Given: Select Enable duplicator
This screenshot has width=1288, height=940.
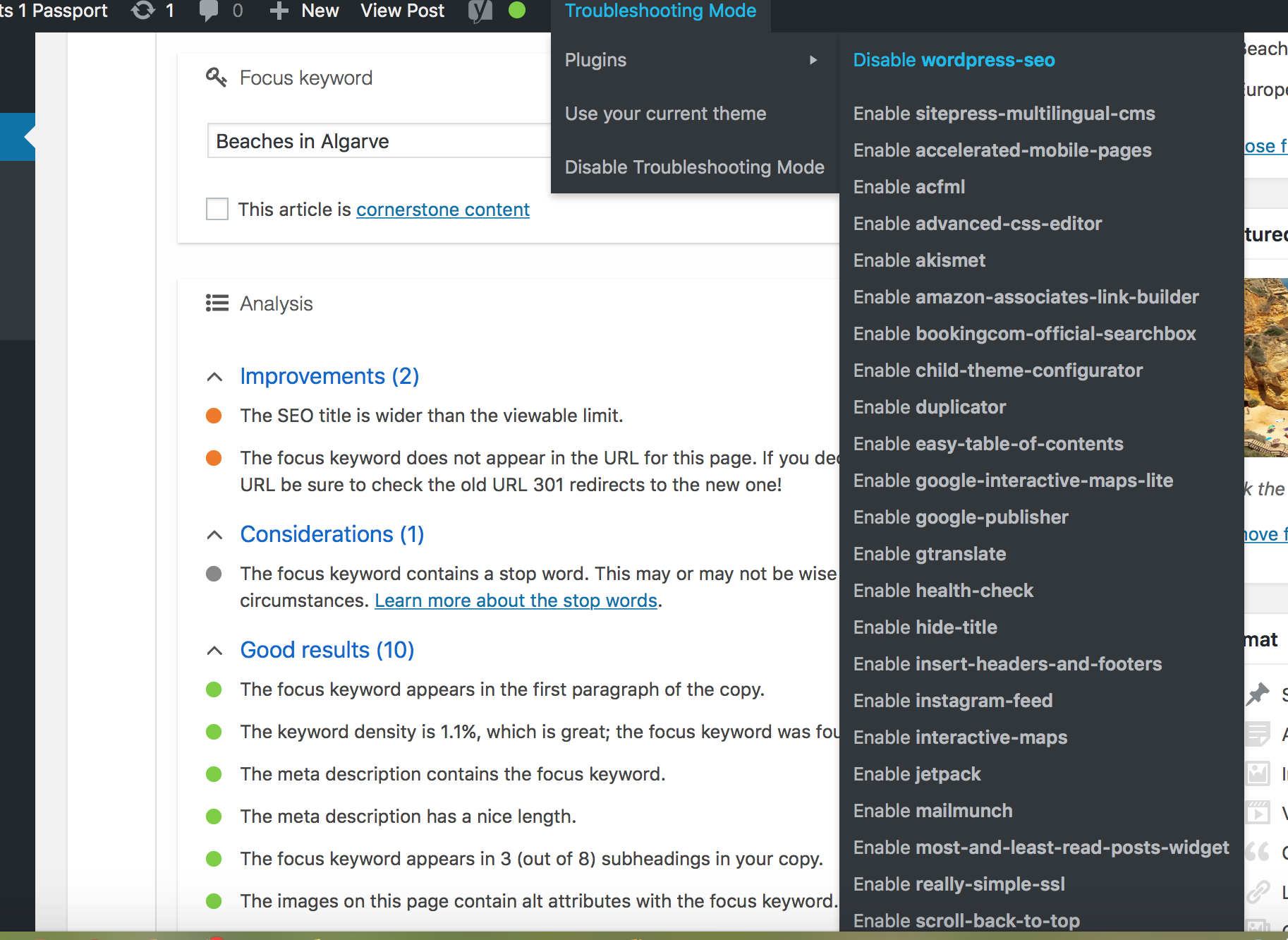Looking at the screenshot, I should [x=930, y=407].
